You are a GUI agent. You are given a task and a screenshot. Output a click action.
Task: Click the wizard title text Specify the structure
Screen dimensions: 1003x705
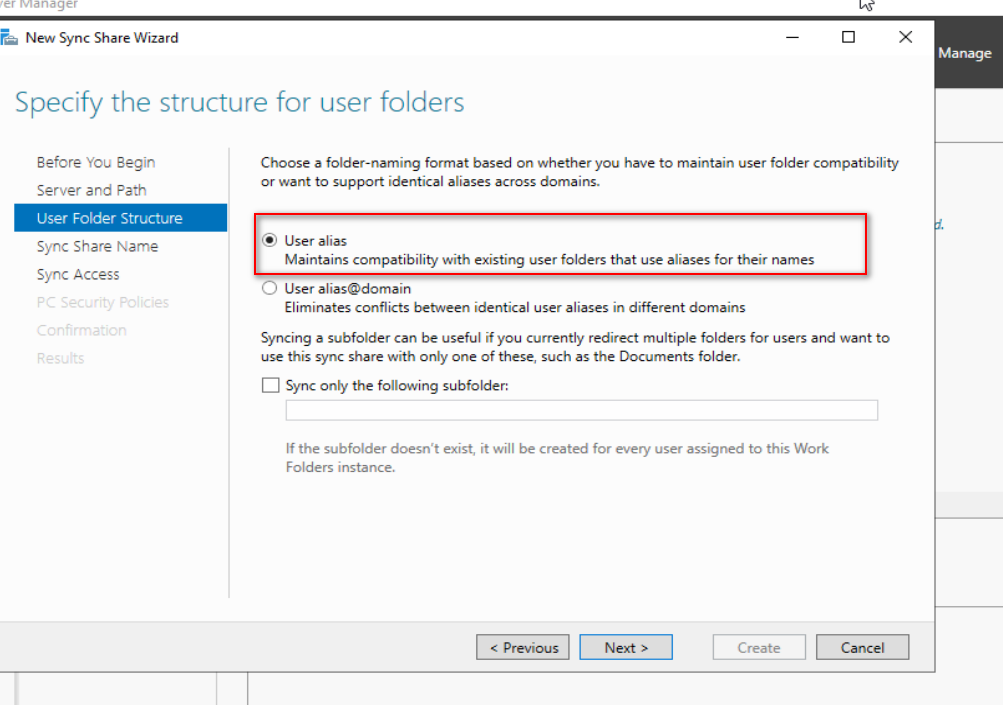pos(238,103)
